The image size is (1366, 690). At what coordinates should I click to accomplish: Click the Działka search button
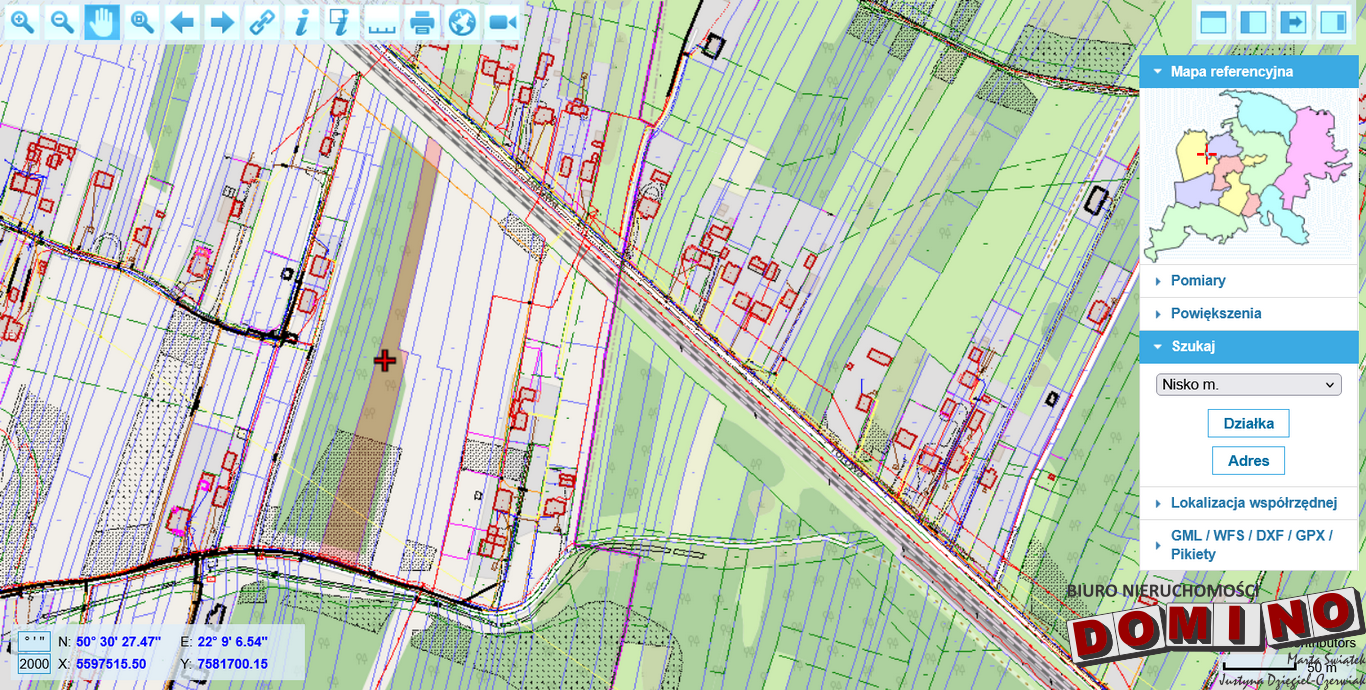click(1248, 423)
